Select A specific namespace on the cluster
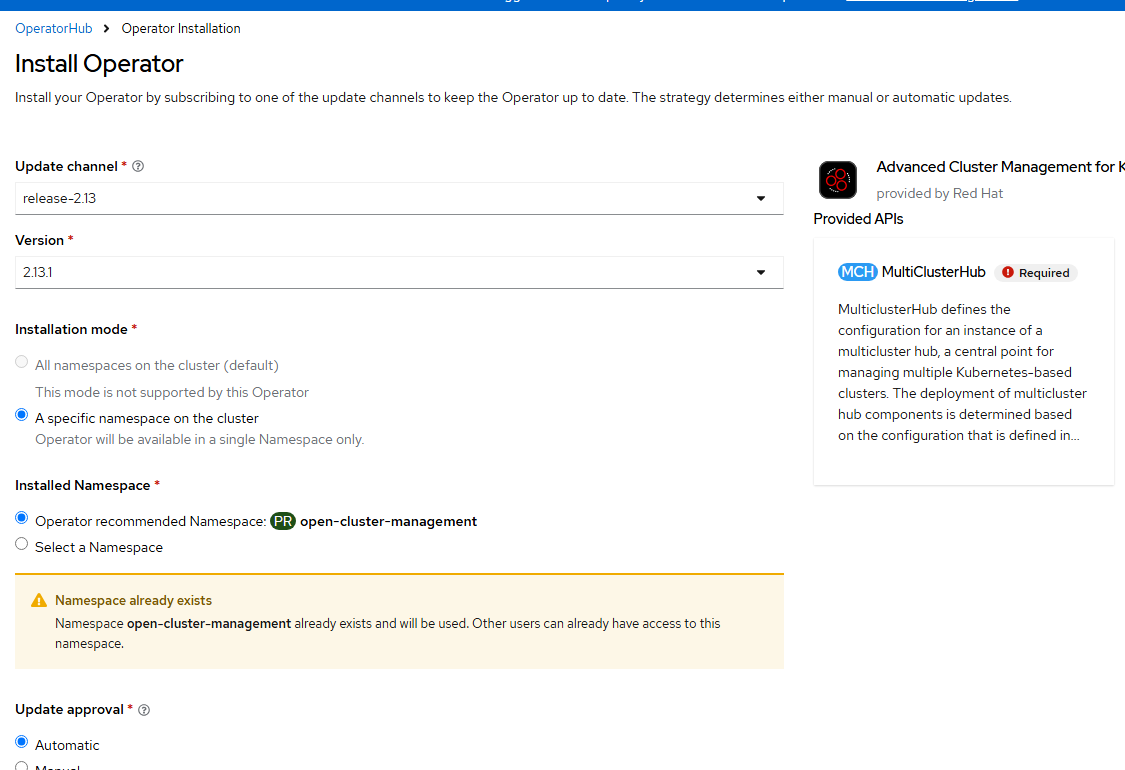This screenshot has width=1125, height=770. coord(22,415)
